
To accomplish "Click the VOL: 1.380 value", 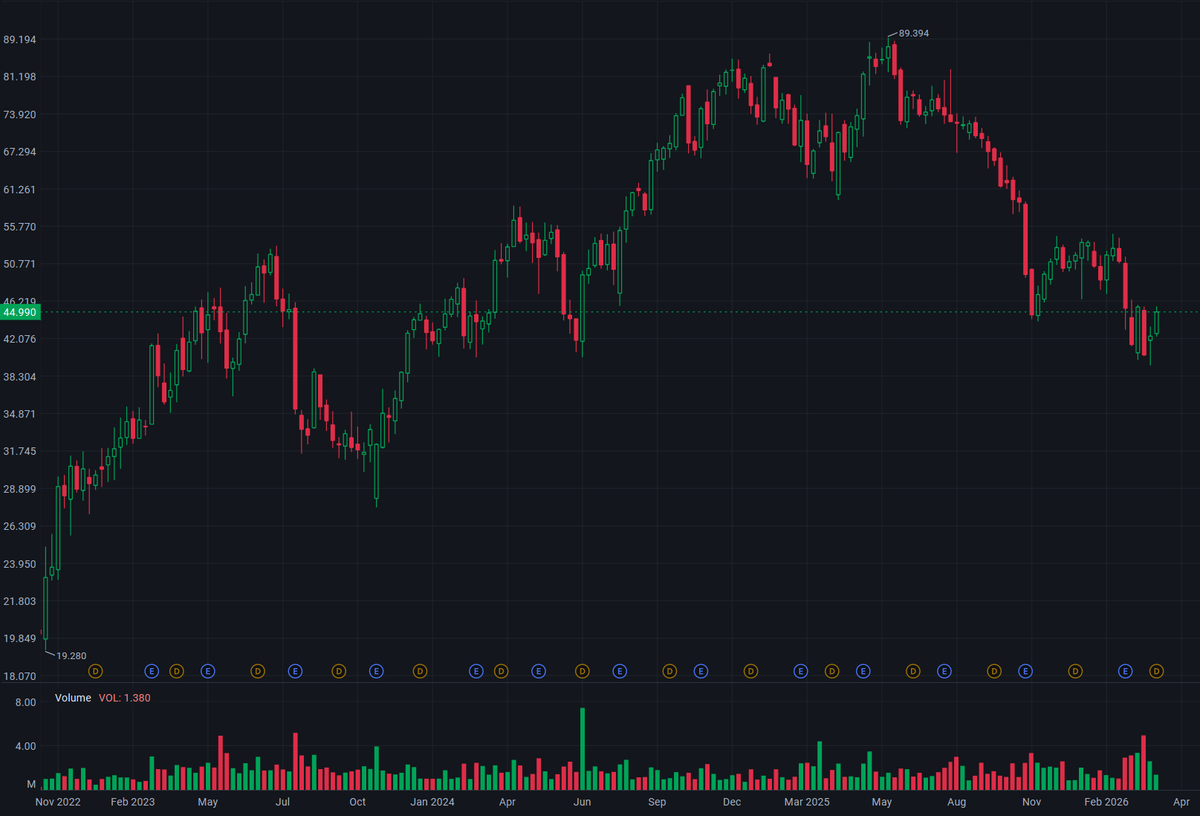I will click(x=125, y=698).
